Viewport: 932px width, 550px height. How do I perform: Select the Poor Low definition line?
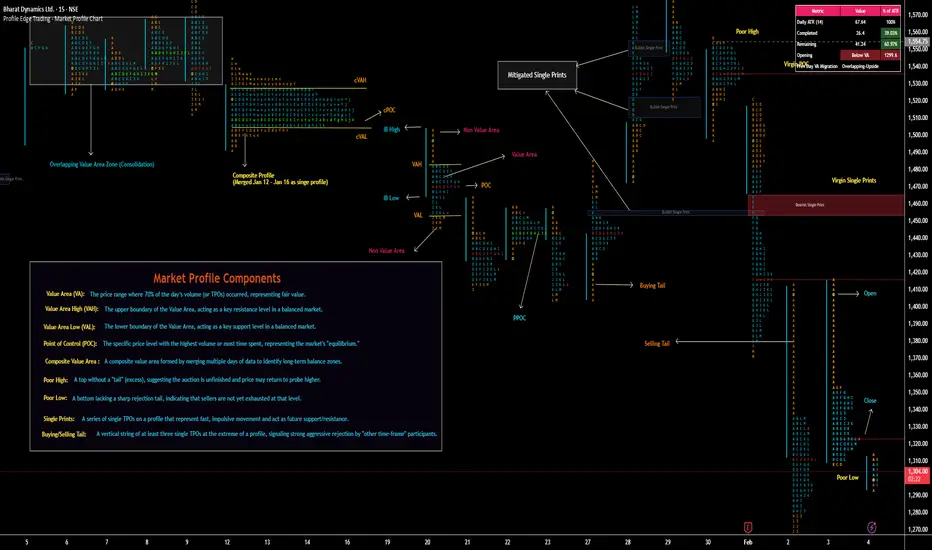[172, 398]
